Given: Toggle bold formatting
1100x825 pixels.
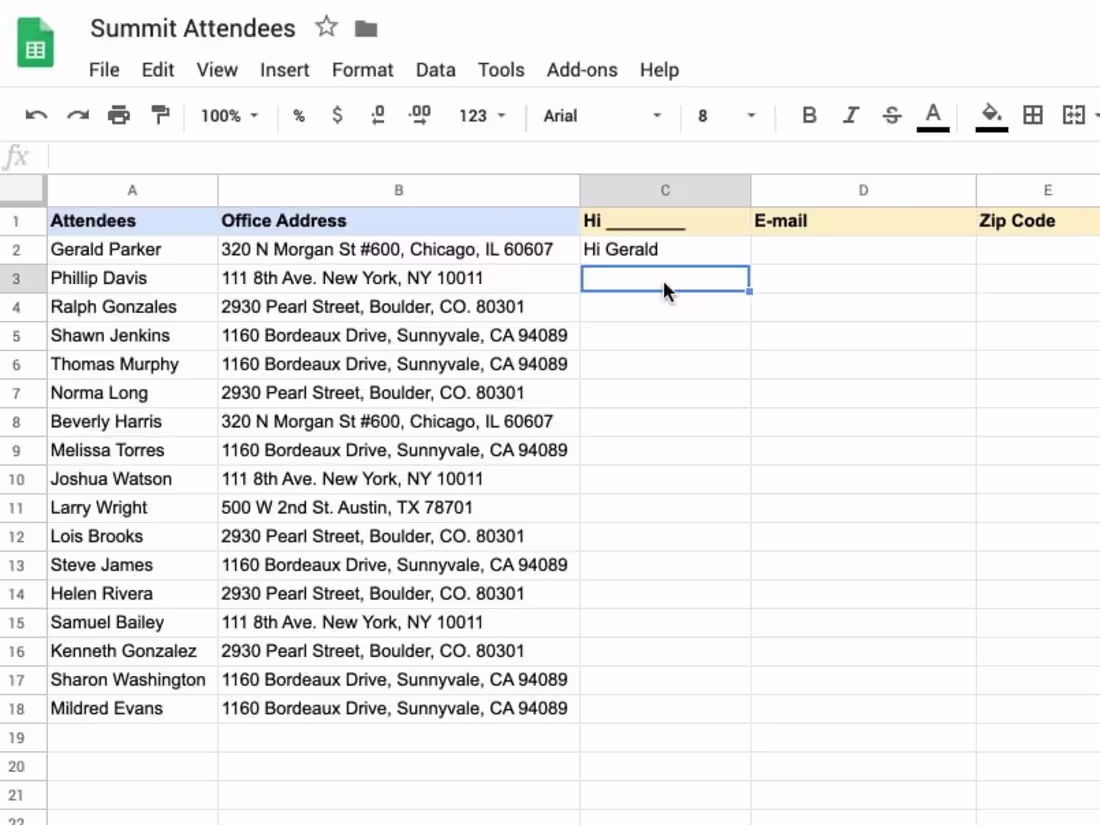Looking at the screenshot, I should point(808,115).
